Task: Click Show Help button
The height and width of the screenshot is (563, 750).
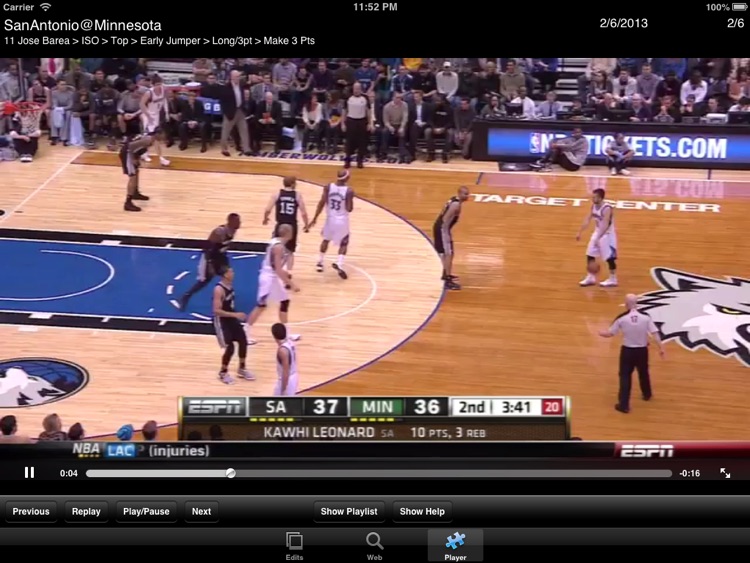Action: 422,511
